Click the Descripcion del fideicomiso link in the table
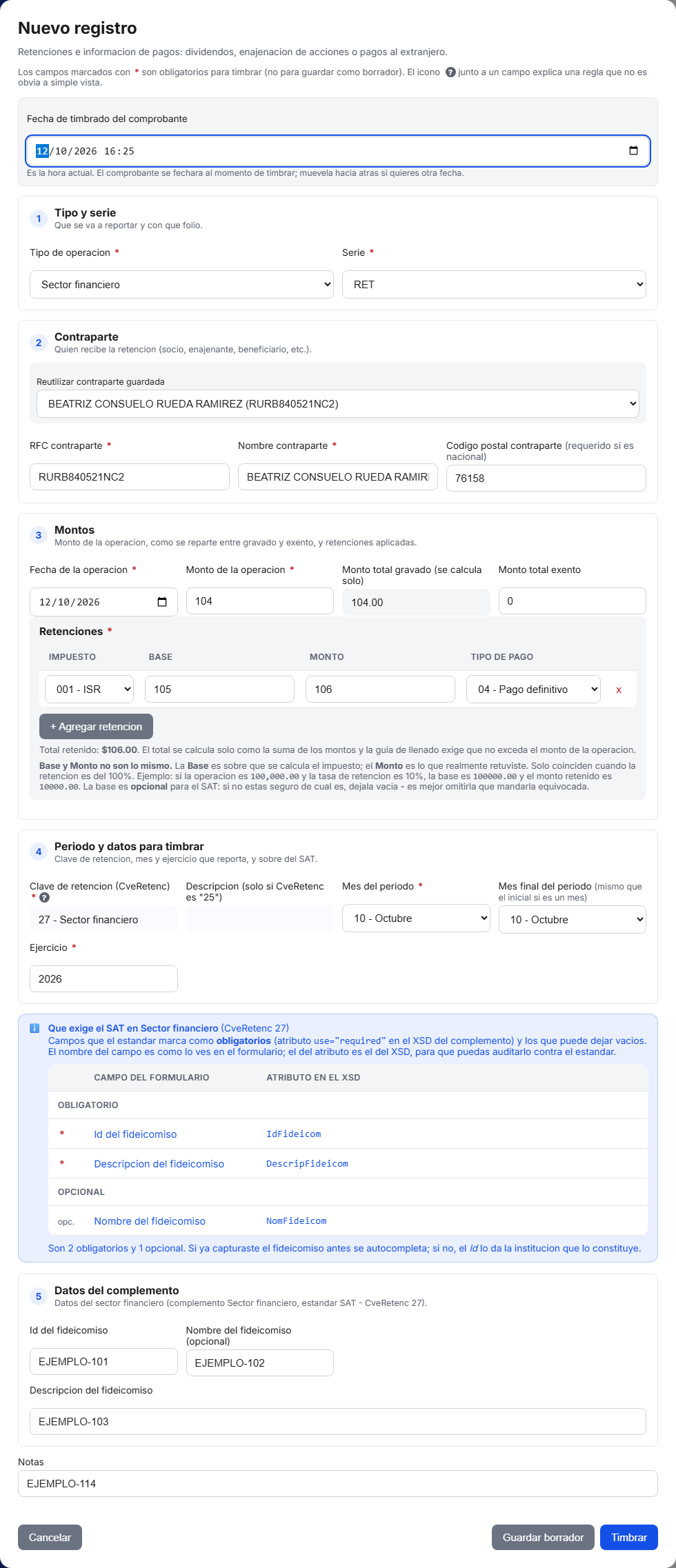The image size is (676, 1568). coord(159,1164)
